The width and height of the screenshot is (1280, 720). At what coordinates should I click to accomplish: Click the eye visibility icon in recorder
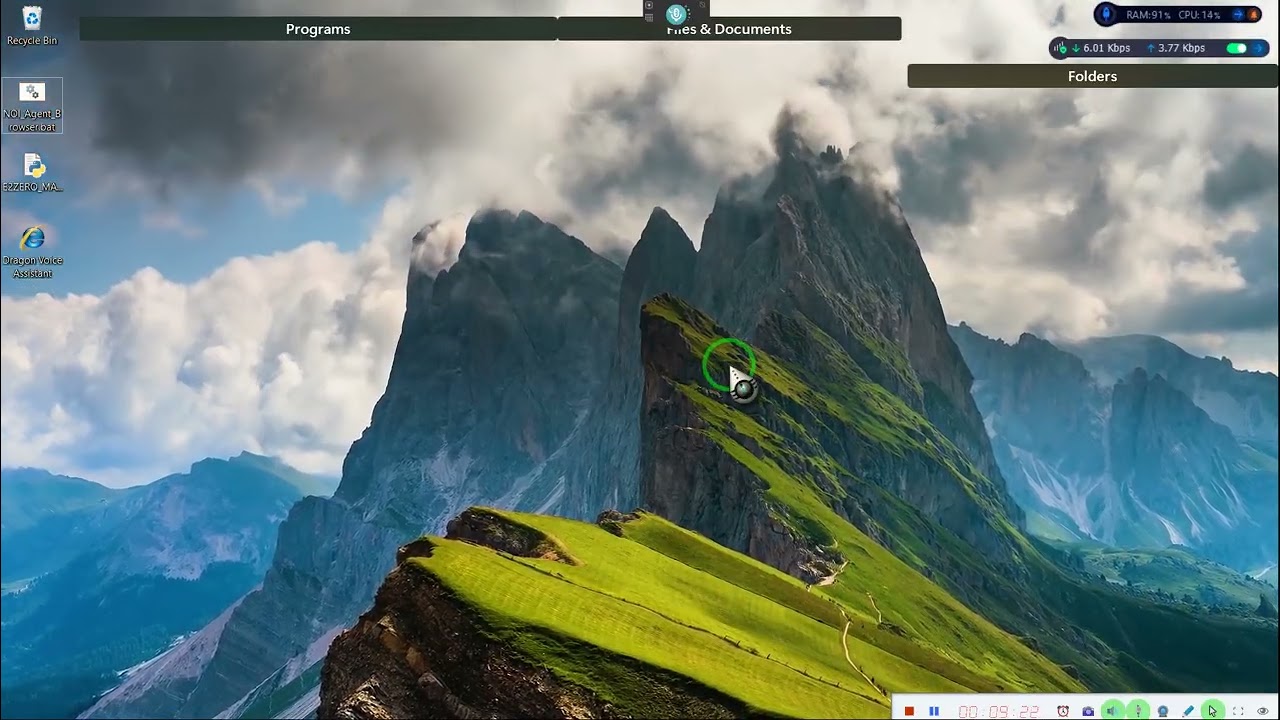point(1263,711)
